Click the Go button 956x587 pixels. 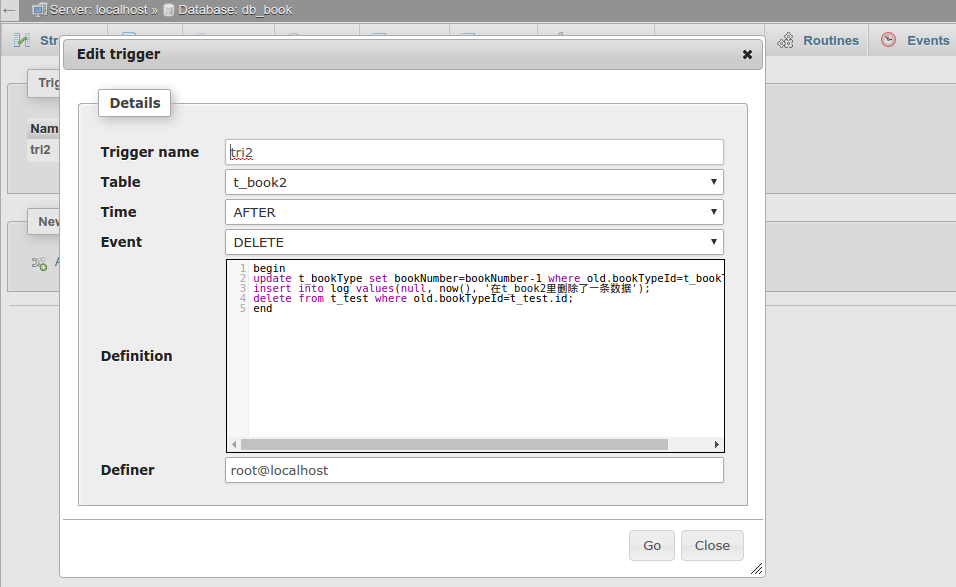[x=652, y=546]
